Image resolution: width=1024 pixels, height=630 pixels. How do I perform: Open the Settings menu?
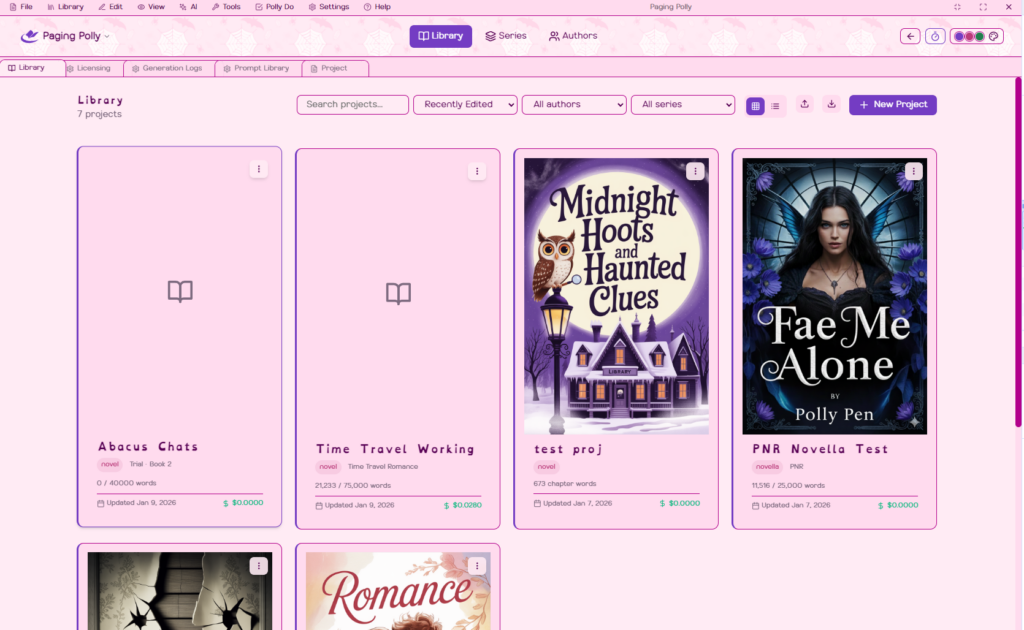click(x=328, y=7)
